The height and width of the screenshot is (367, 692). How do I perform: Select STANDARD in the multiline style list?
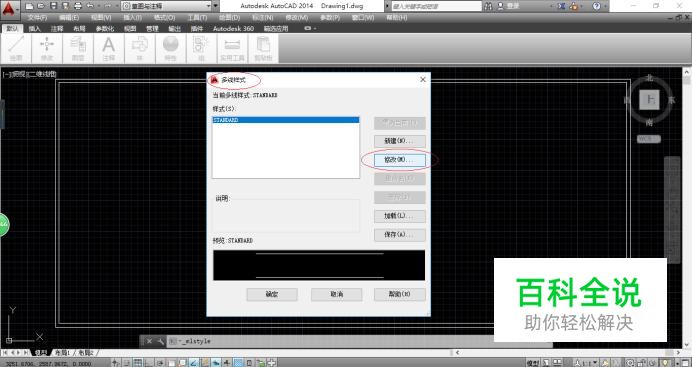(286, 120)
